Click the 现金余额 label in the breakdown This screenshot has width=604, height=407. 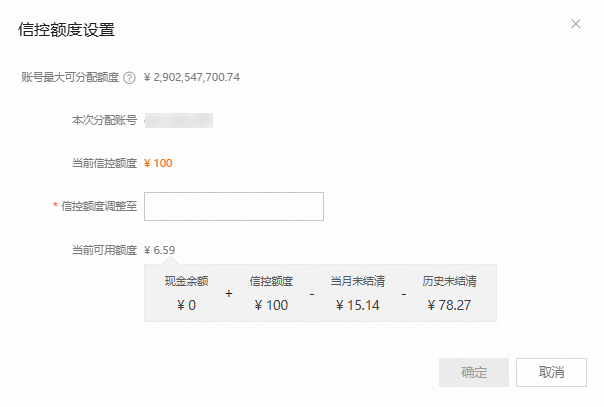coord(185,281)
